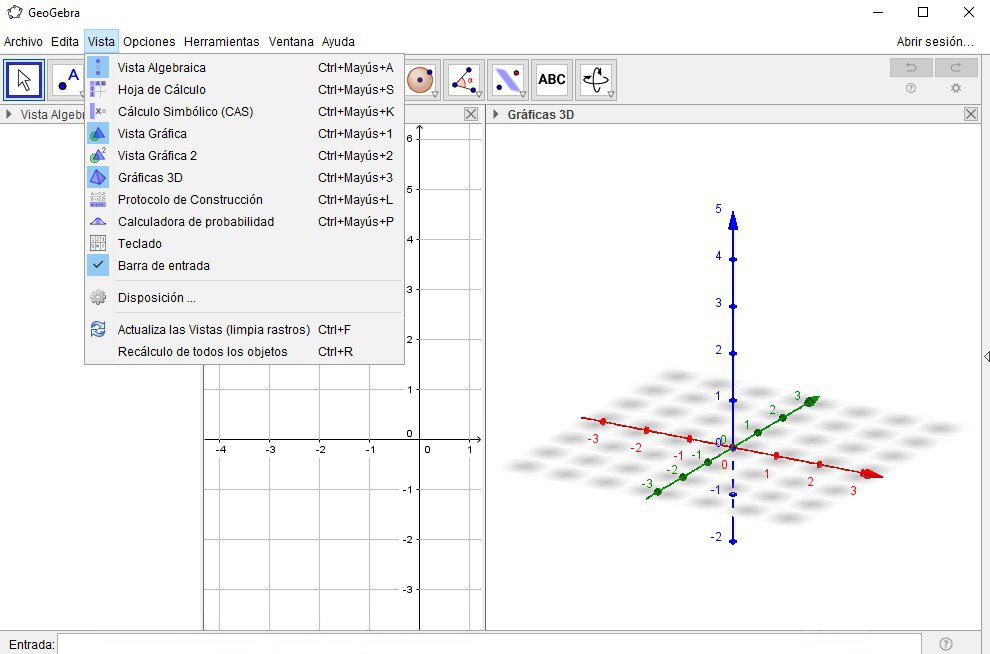Toggle Vista Gráfica 2 view
990x654 pixels.
pos(244,156)
